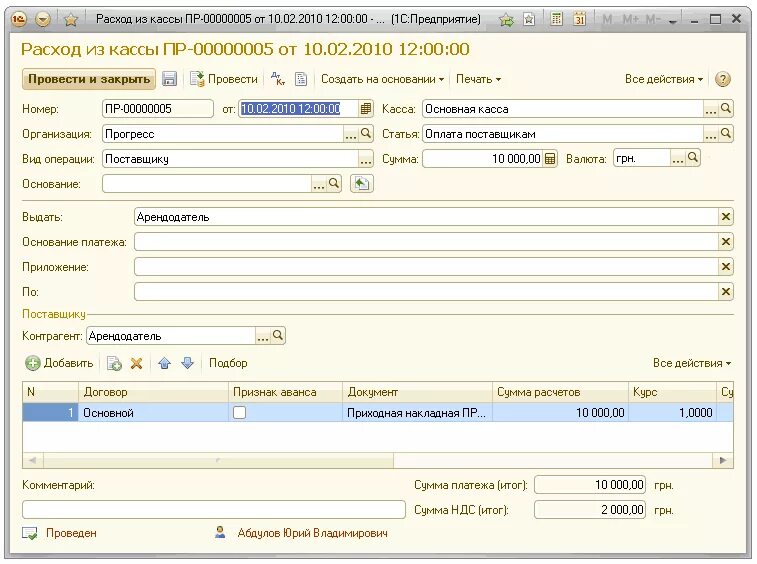
Task: Copy row with the duplicate icon
Action: tap(114, 363)
